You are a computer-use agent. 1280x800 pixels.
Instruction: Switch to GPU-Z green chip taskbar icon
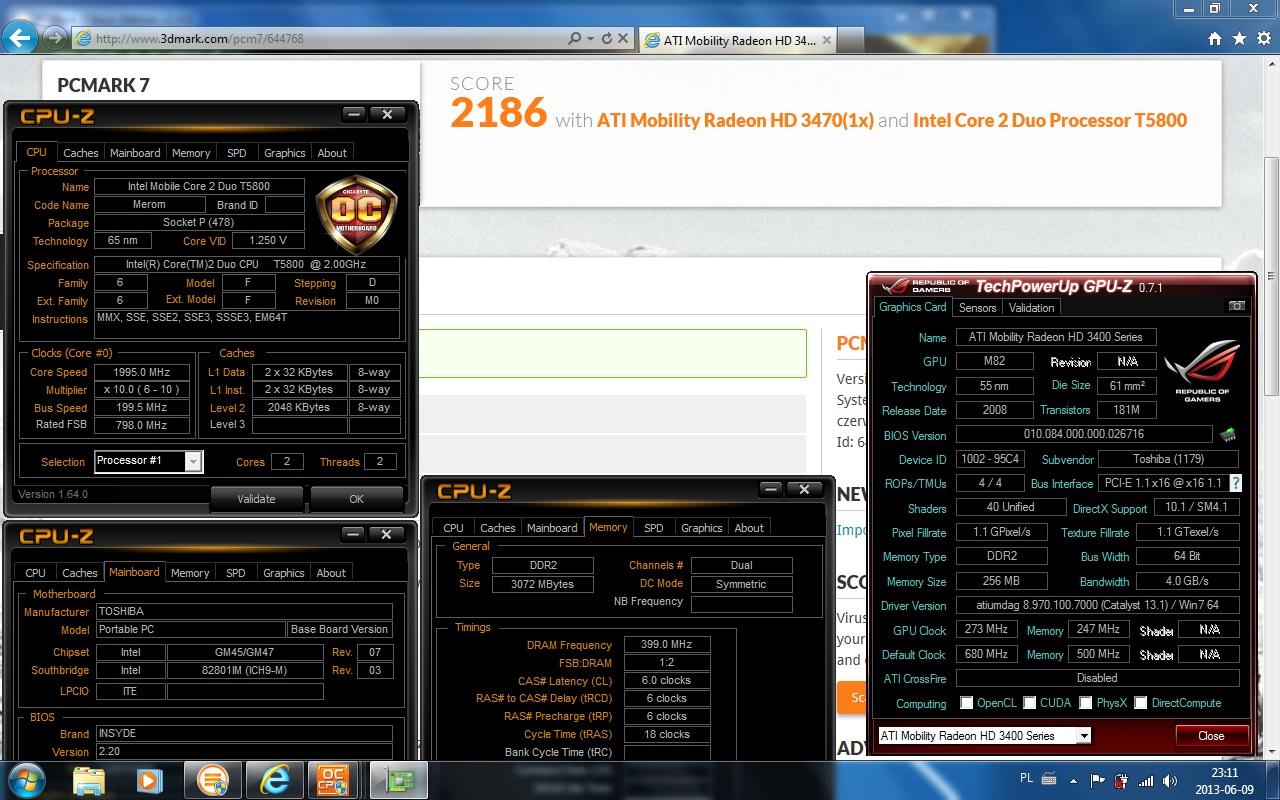399,780
